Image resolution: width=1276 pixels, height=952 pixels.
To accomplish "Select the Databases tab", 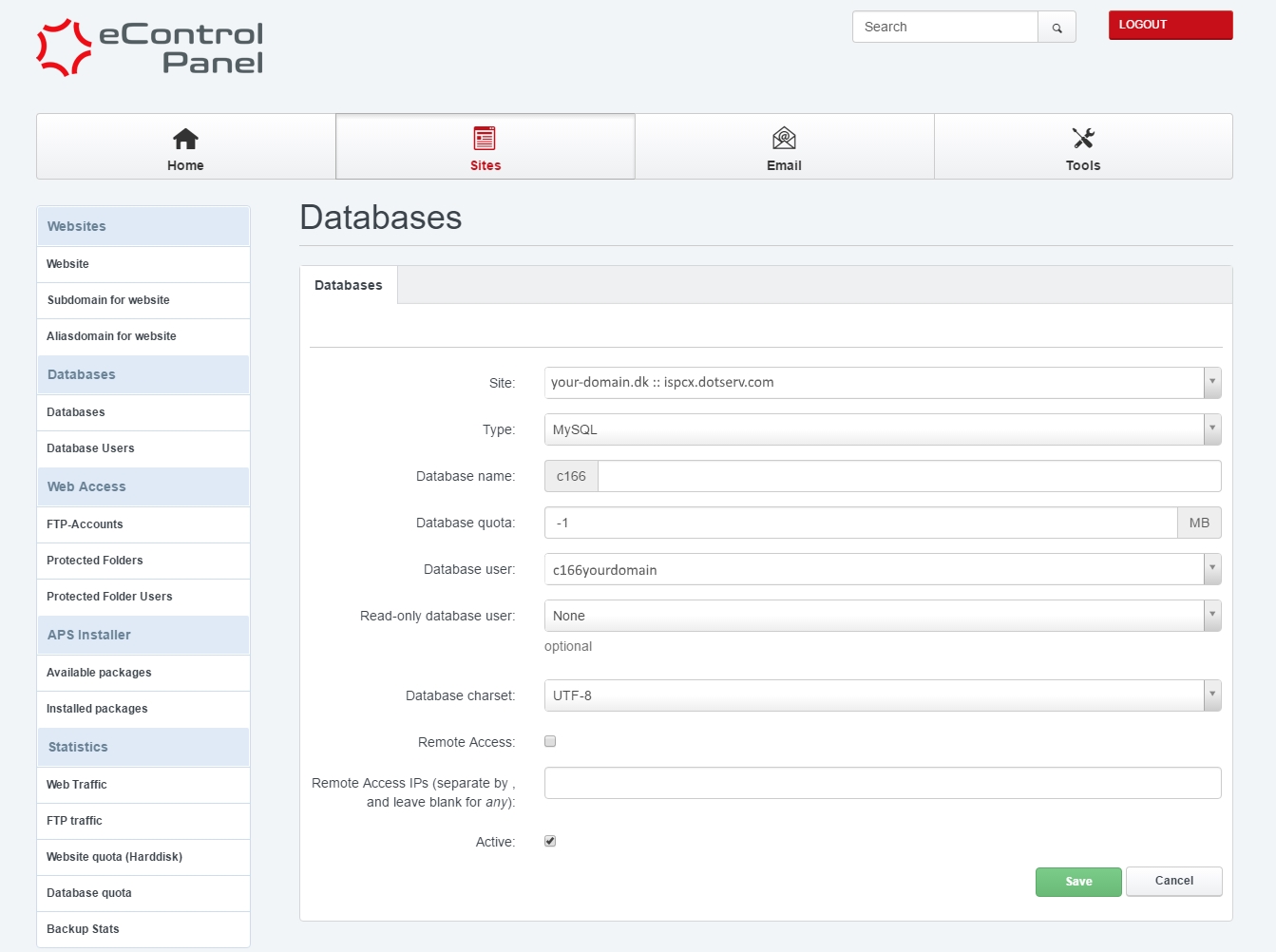I will point(349,285).
